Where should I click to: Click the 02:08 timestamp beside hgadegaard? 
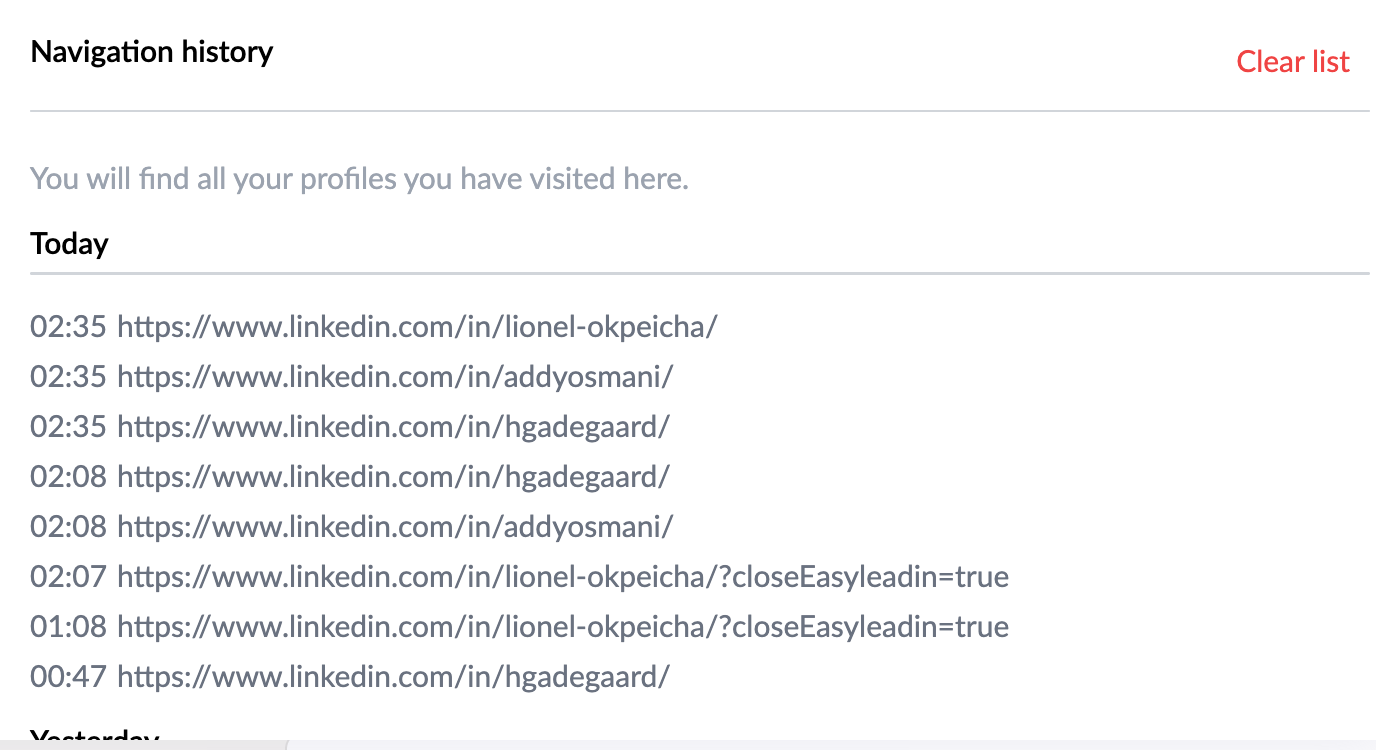tap(69, 476)
